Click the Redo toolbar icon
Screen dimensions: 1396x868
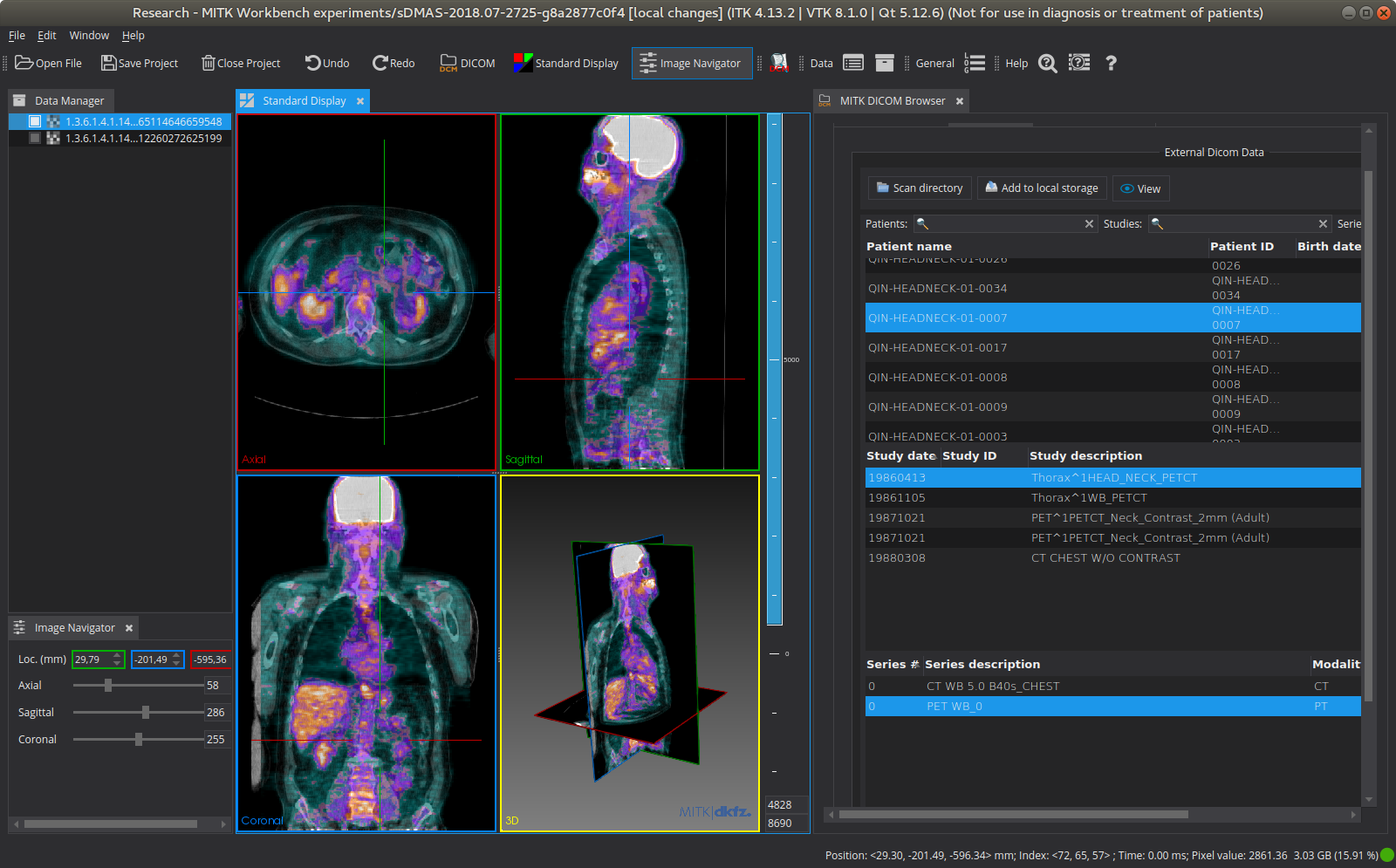[393, 63]
